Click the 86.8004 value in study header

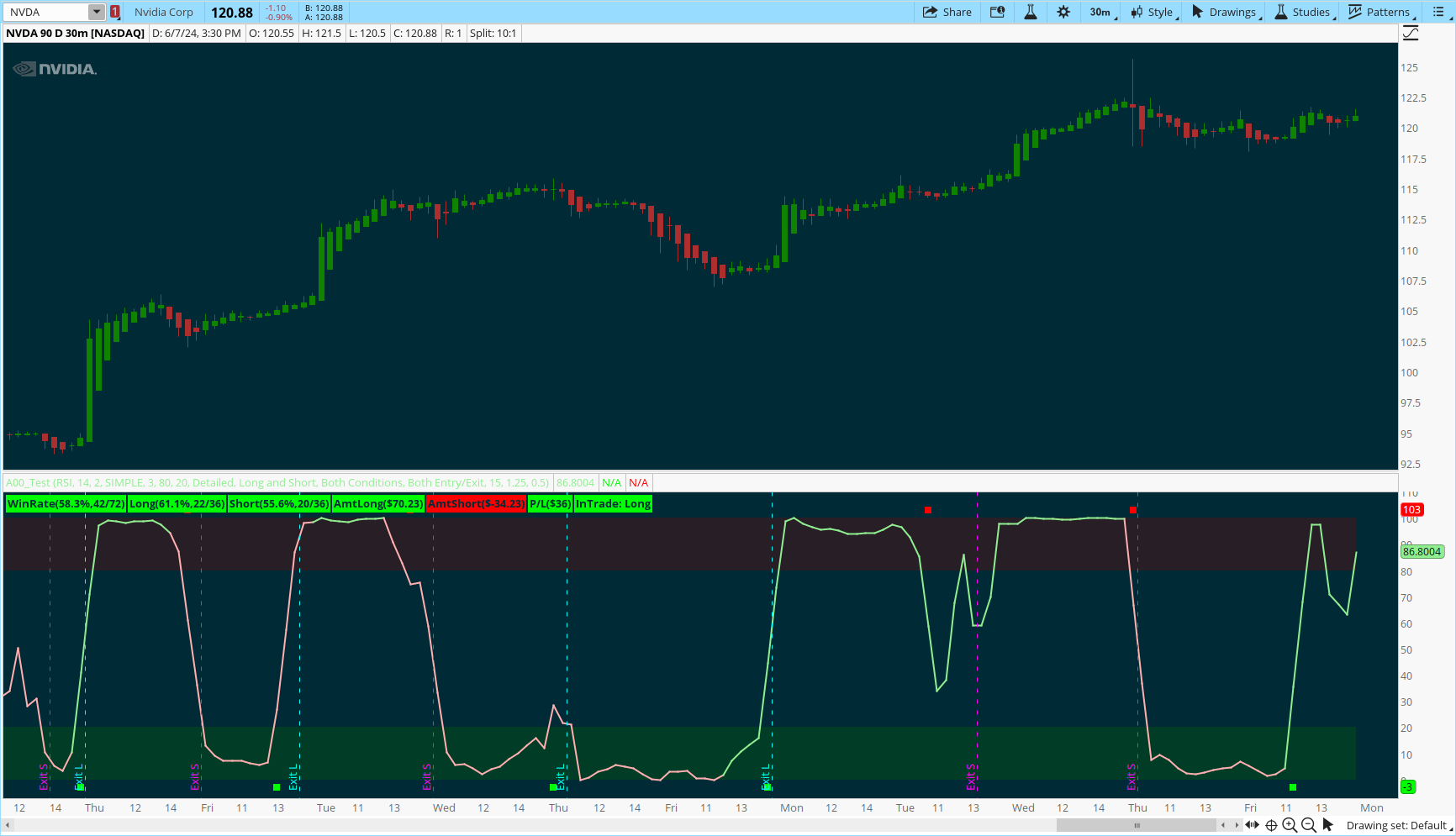(575, 482)
